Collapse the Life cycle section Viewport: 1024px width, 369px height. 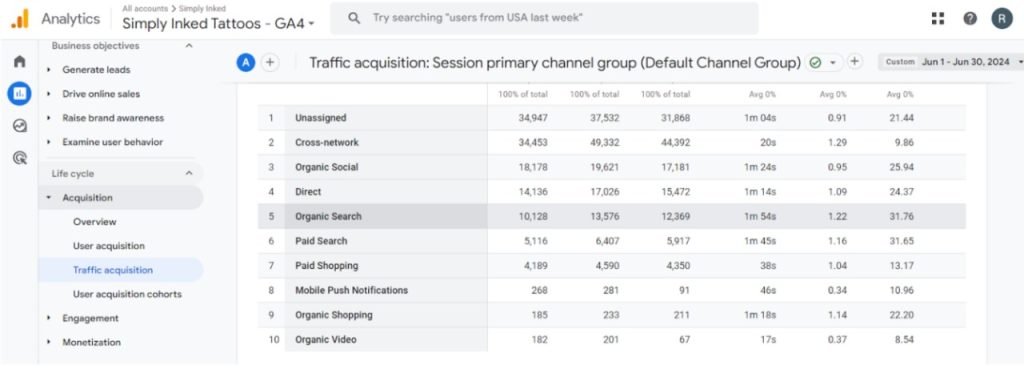(x=189, y=174)
